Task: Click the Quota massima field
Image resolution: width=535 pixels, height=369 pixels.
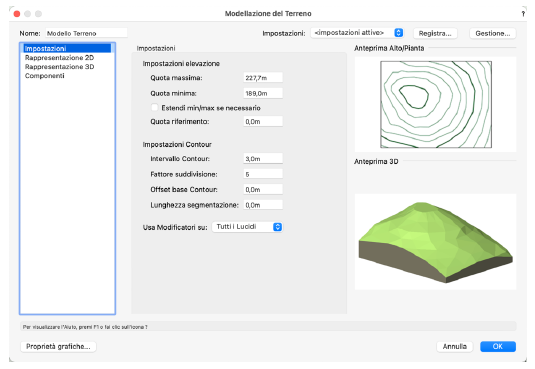Action: point(263,78)
